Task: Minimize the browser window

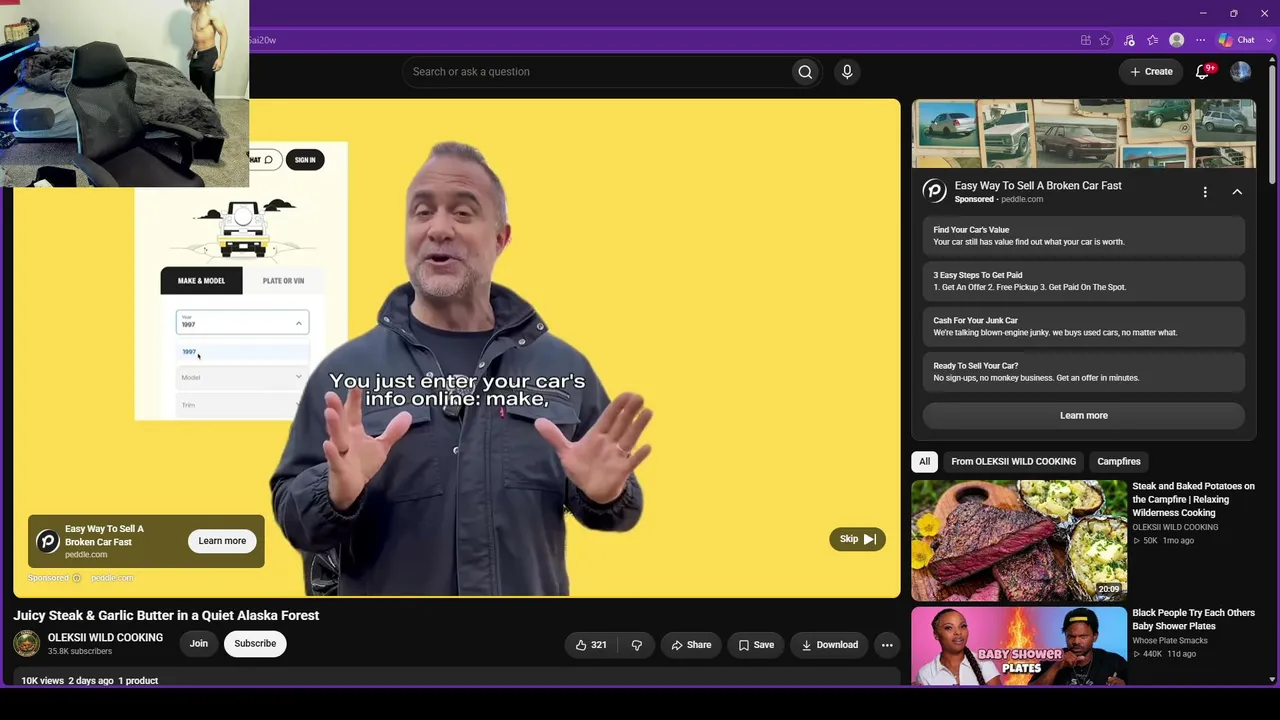Action: [1203, 13]
